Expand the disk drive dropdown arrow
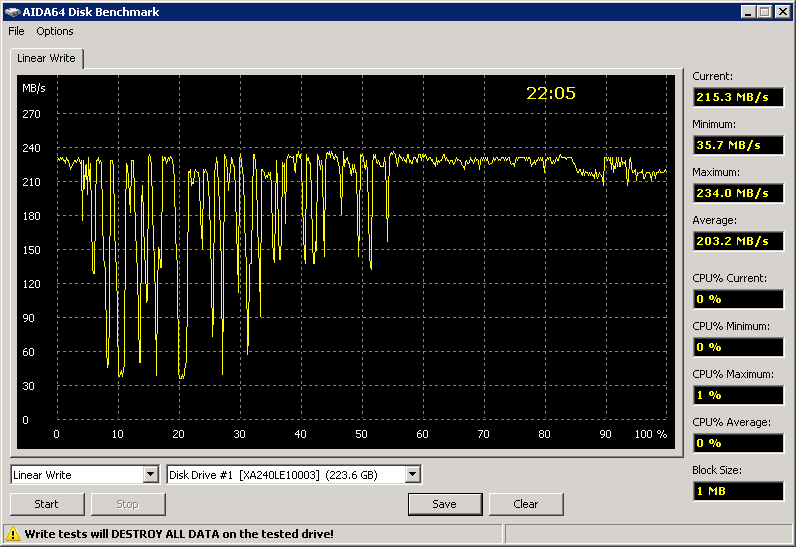This screenshot has width=796, height=547. click(x=413, y=475)
